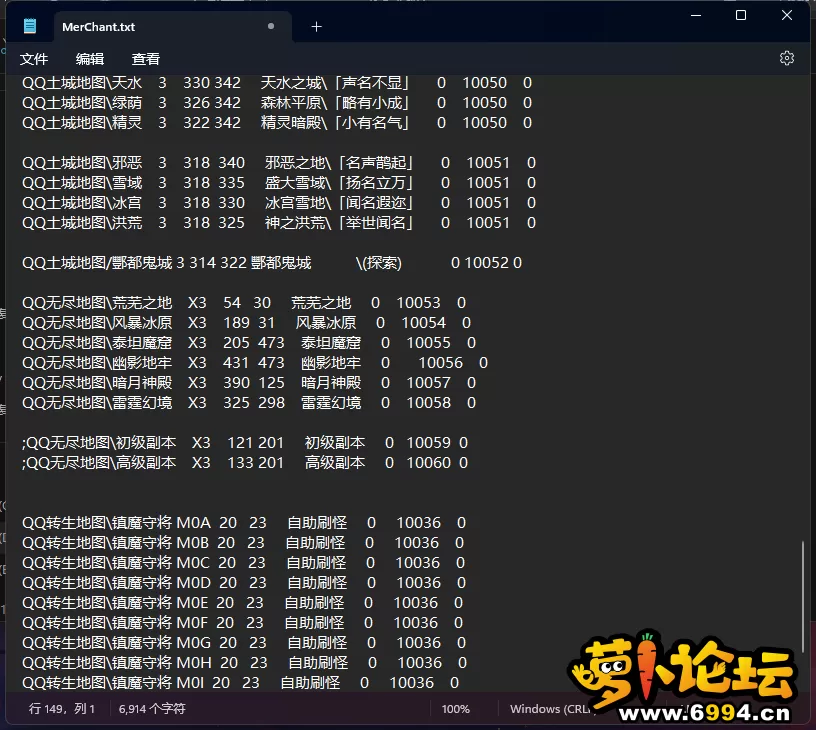Click 自助刷怪 in the M0A line
The width and height of the screenshot is (816, 730).
tap(317, 523)
